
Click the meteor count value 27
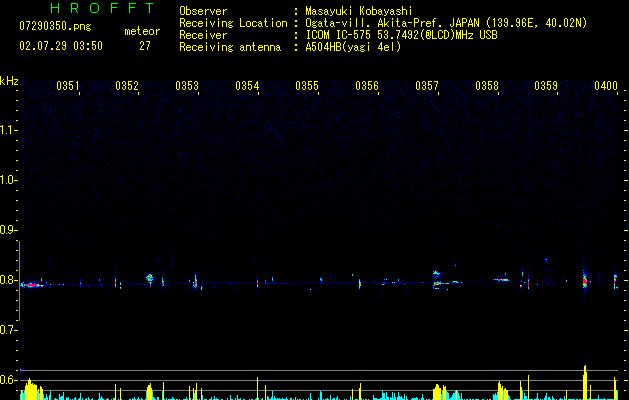pyautogui.click(x=145, y=46)
